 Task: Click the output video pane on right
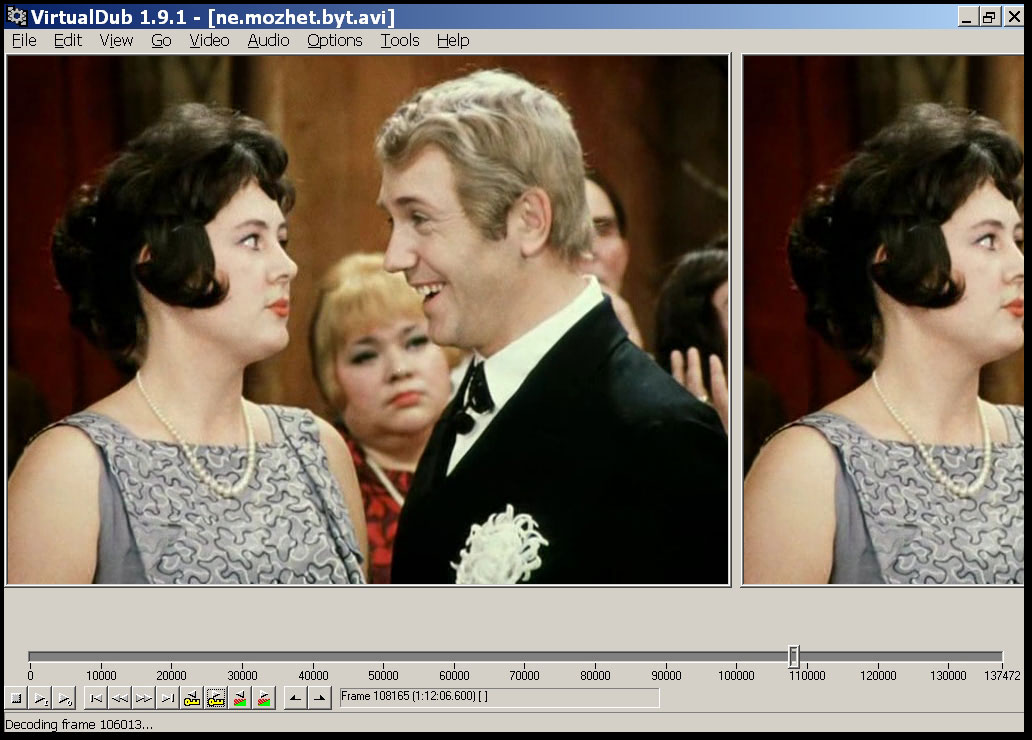[x=883, y=319]
